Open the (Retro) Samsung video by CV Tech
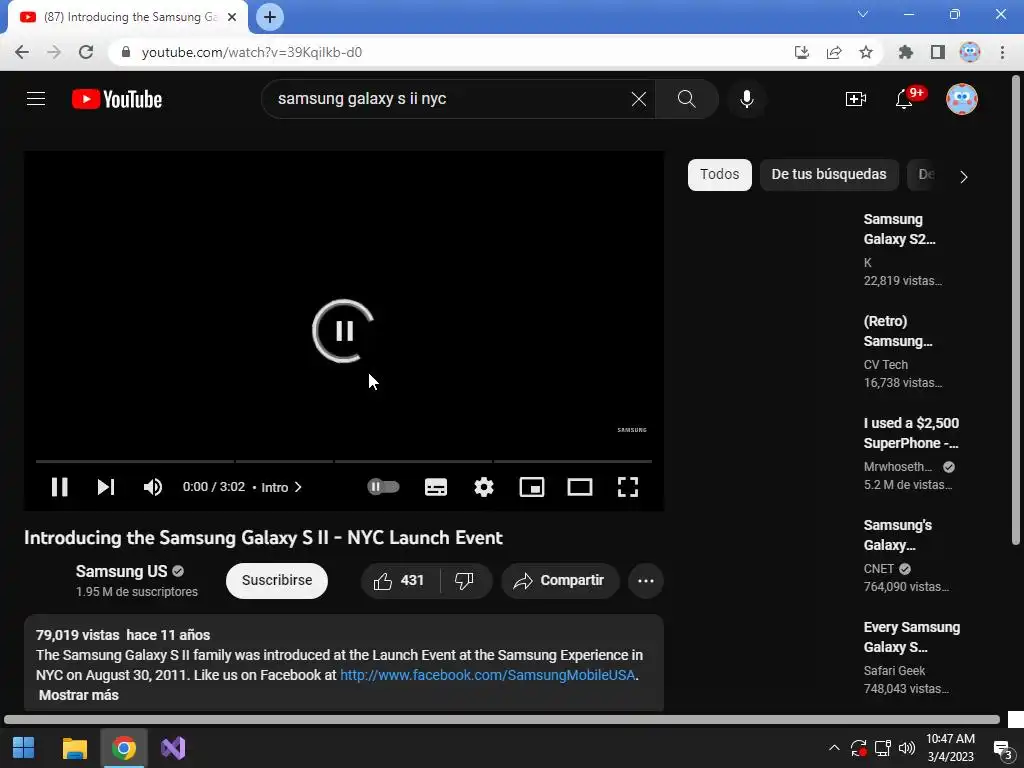This screenshot has height=768, width=1024. point(898,331)
